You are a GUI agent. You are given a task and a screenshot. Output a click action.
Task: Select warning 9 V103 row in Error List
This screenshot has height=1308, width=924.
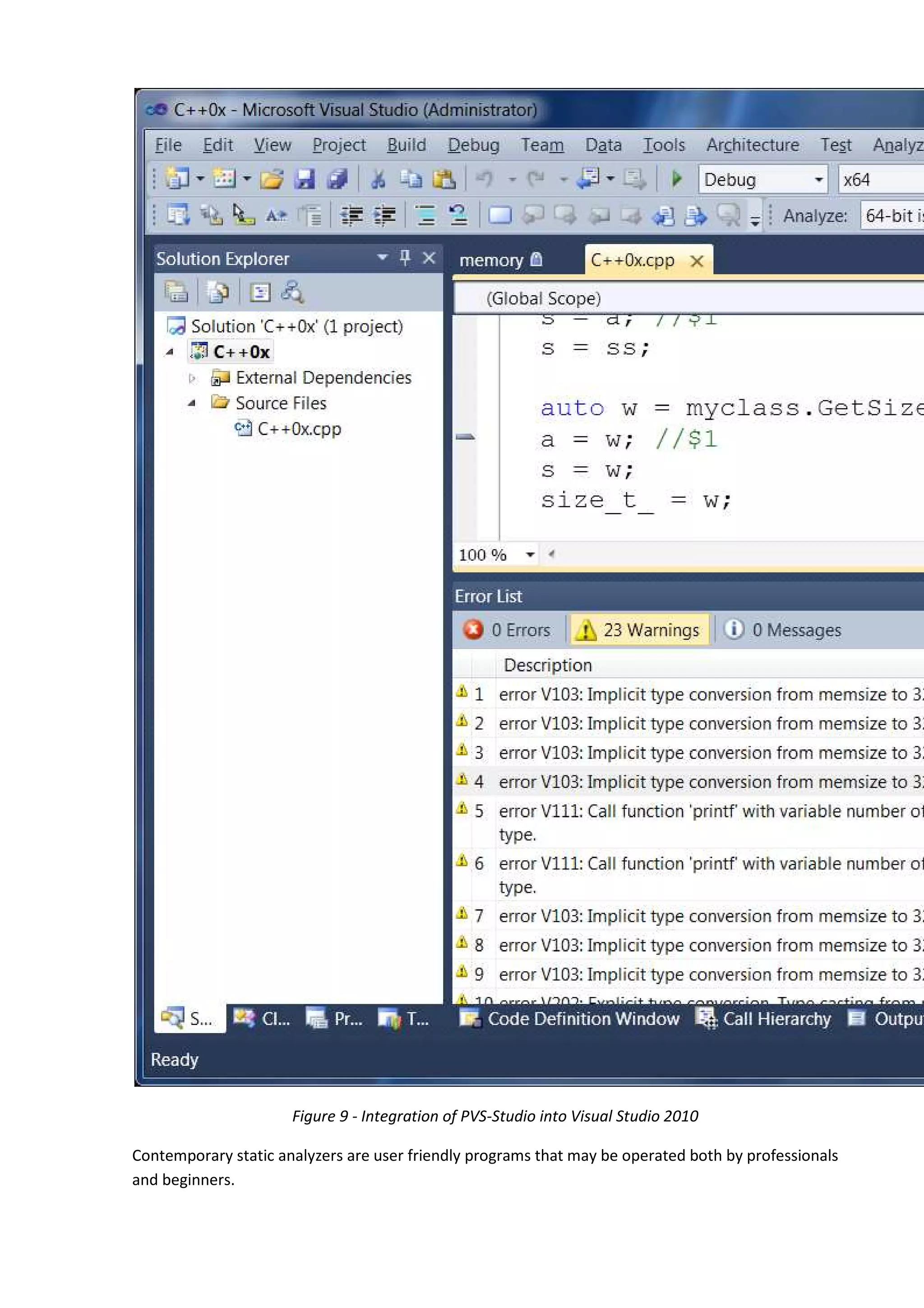pos(689,974)
